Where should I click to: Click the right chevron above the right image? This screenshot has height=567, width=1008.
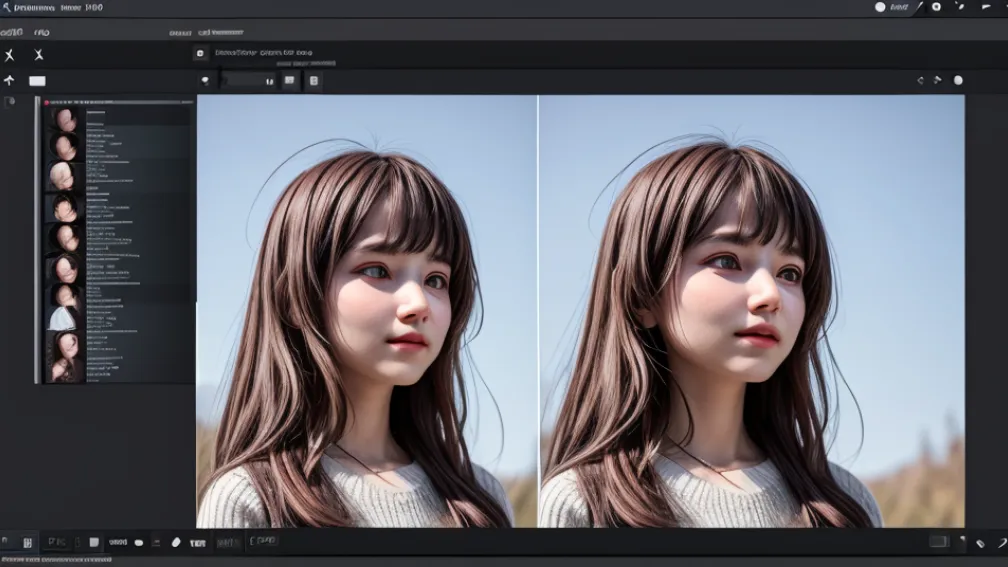(938, 80)
